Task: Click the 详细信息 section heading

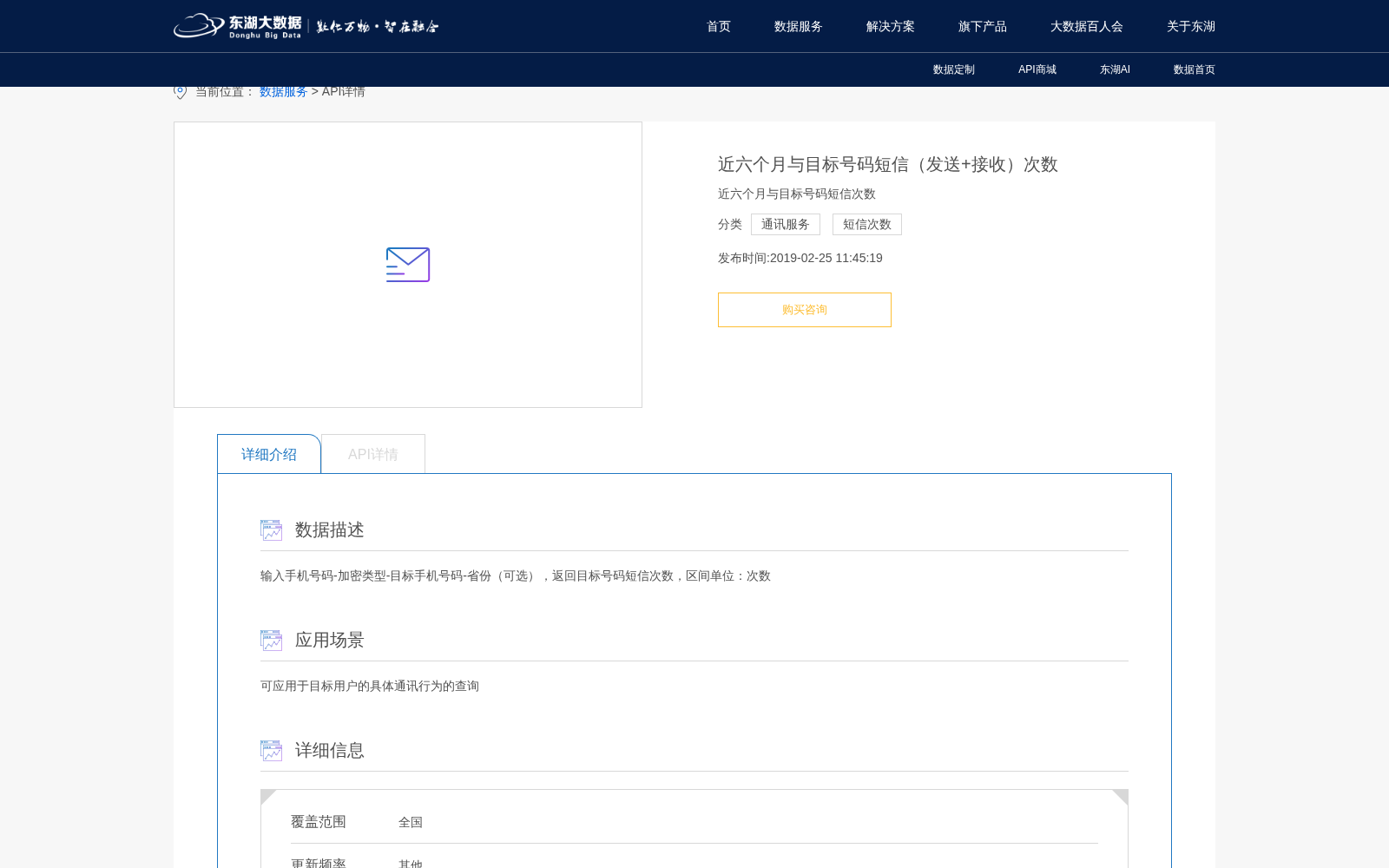Action: click(x=330, y=750)
